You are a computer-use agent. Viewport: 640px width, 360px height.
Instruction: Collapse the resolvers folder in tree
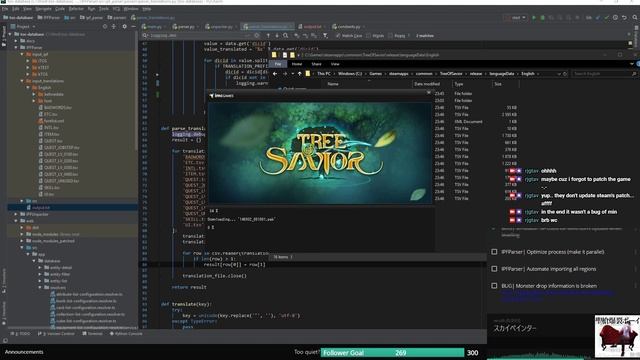pyautogui.click(x=40, y=287)
